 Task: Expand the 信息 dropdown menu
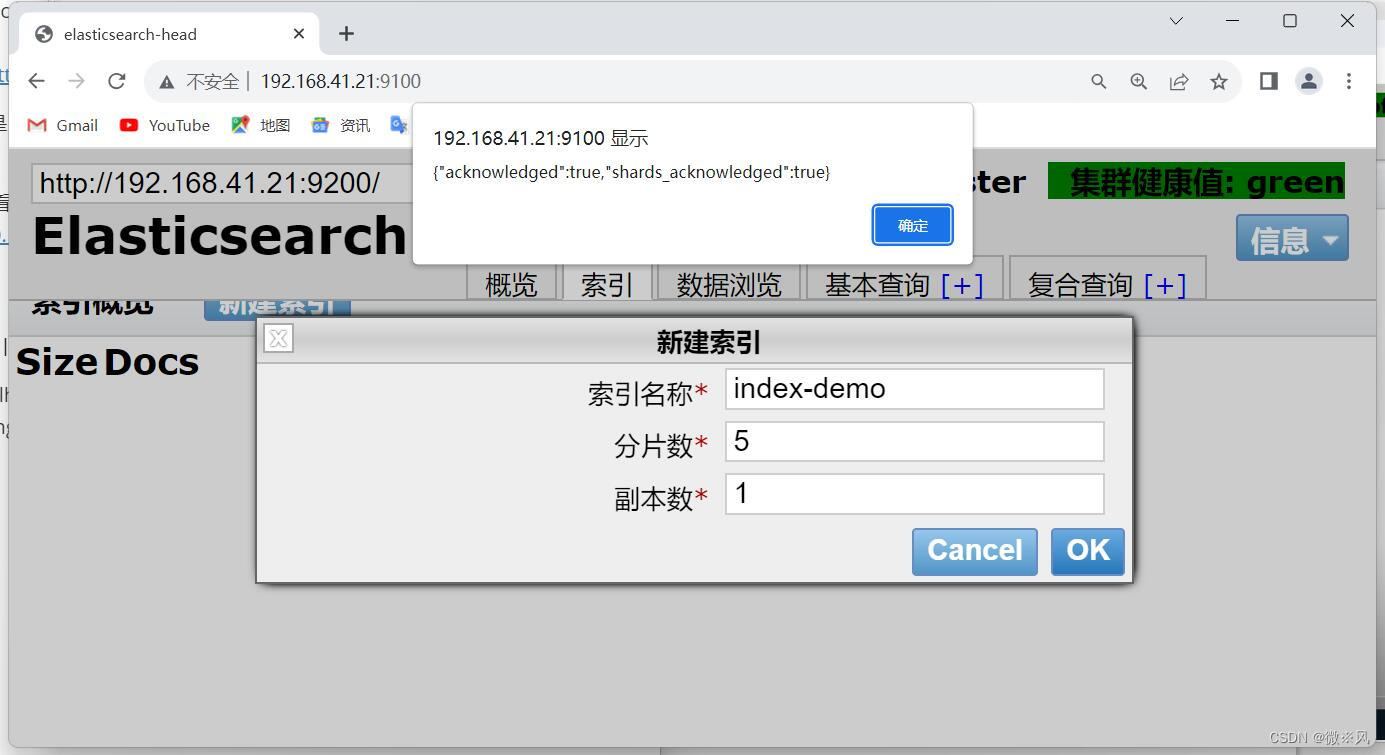click(1292, 238)
